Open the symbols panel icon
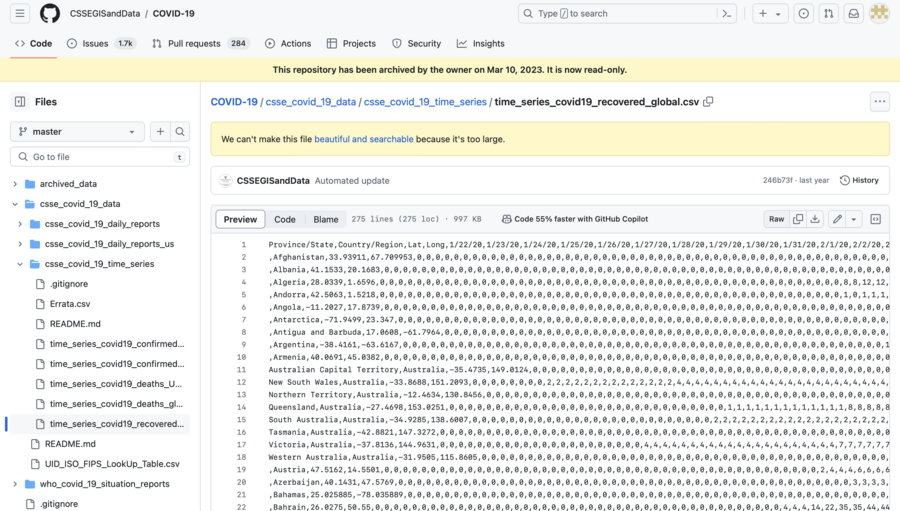The image size is (900, 511). coord(876,219)
